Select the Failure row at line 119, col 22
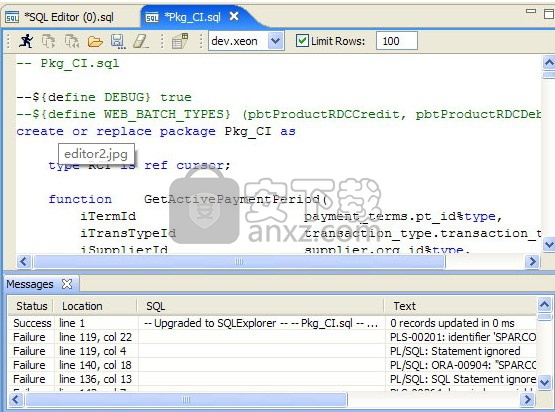 [x=272, y=337]
